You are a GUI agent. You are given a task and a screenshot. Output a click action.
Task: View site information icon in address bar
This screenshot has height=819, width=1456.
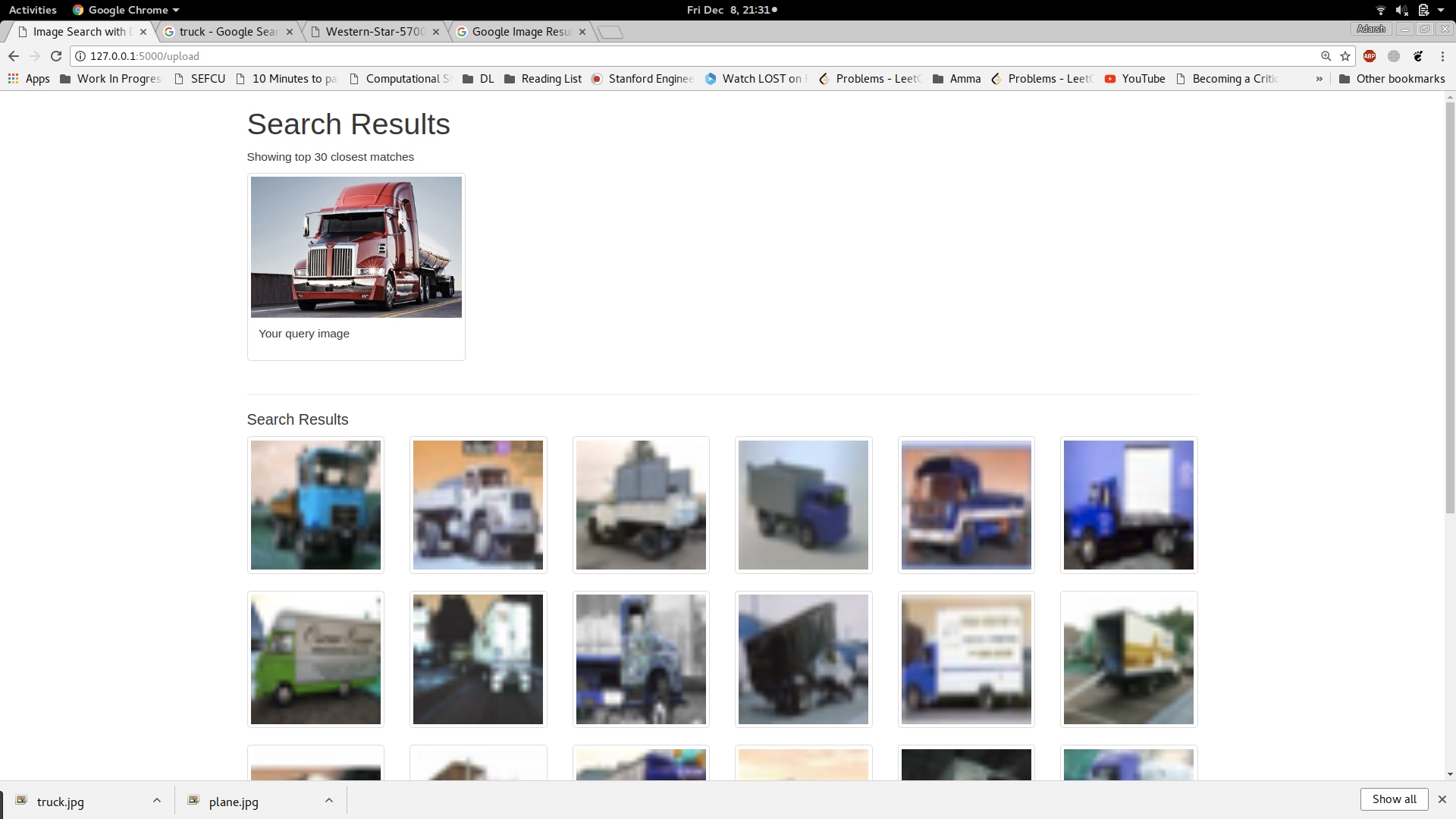click(x=80, y=56)
